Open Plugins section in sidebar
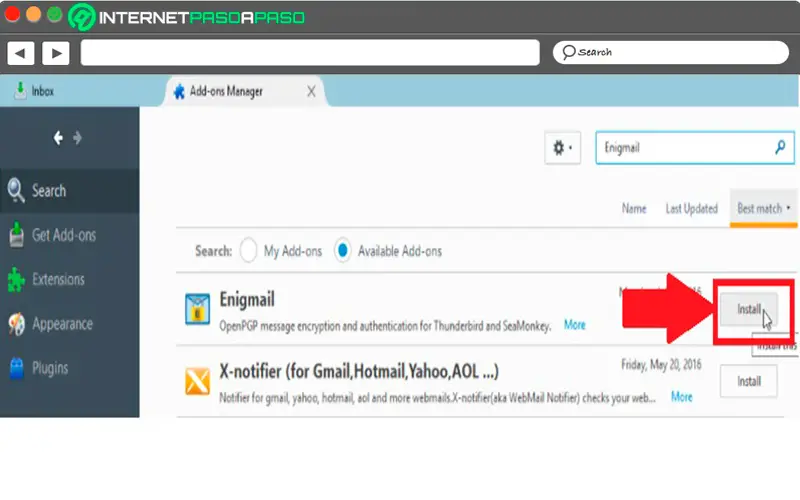The width and height of the screenshot is (800, 500). (x=69, y=368)
